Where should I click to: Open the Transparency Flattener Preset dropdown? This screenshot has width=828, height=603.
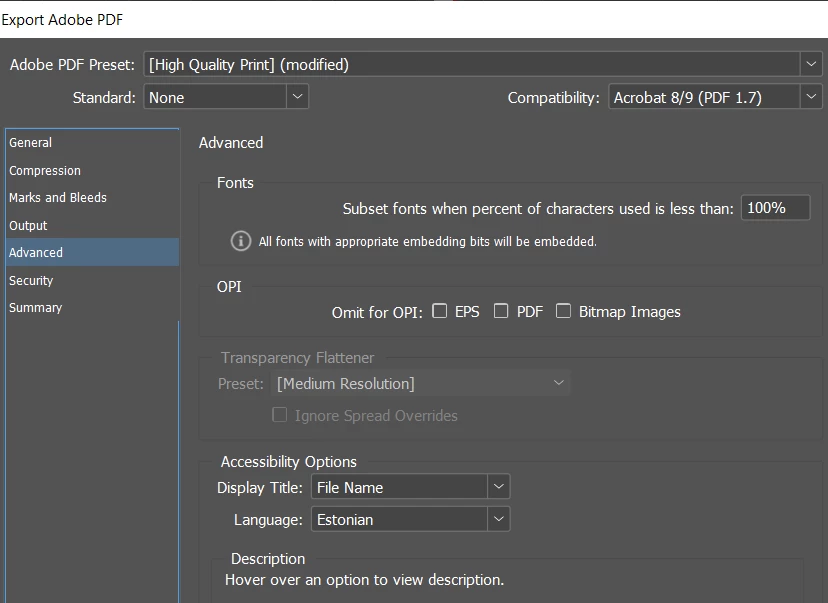point(420,383)
